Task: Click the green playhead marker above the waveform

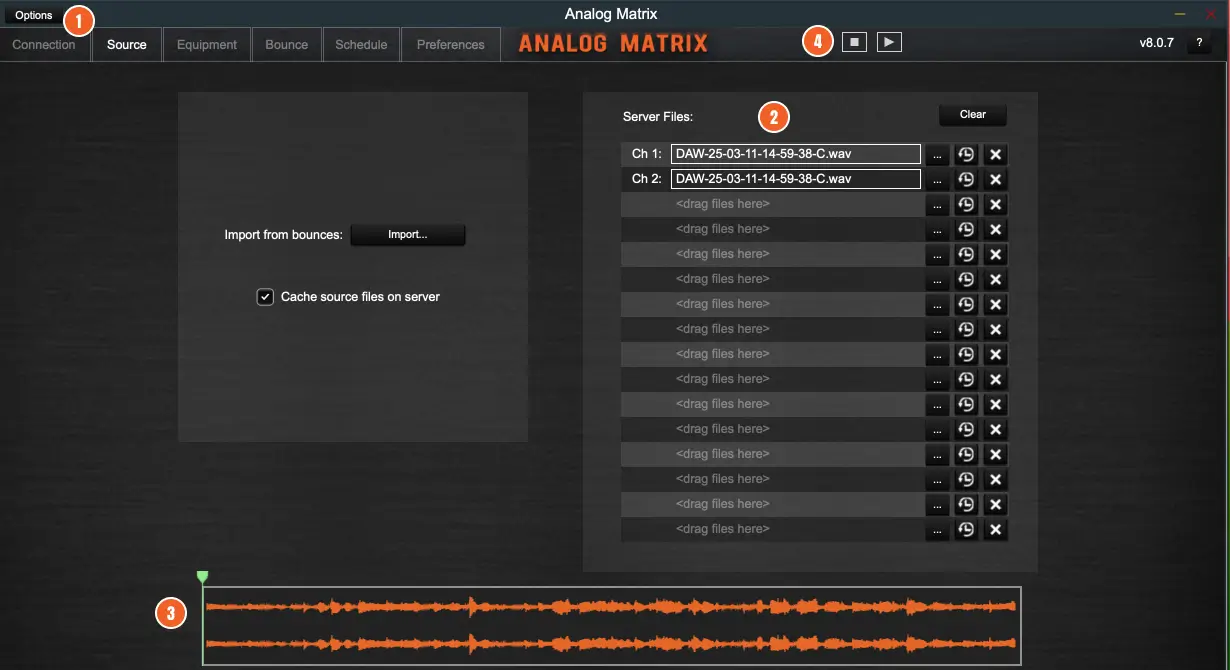Action: (203, 577)
